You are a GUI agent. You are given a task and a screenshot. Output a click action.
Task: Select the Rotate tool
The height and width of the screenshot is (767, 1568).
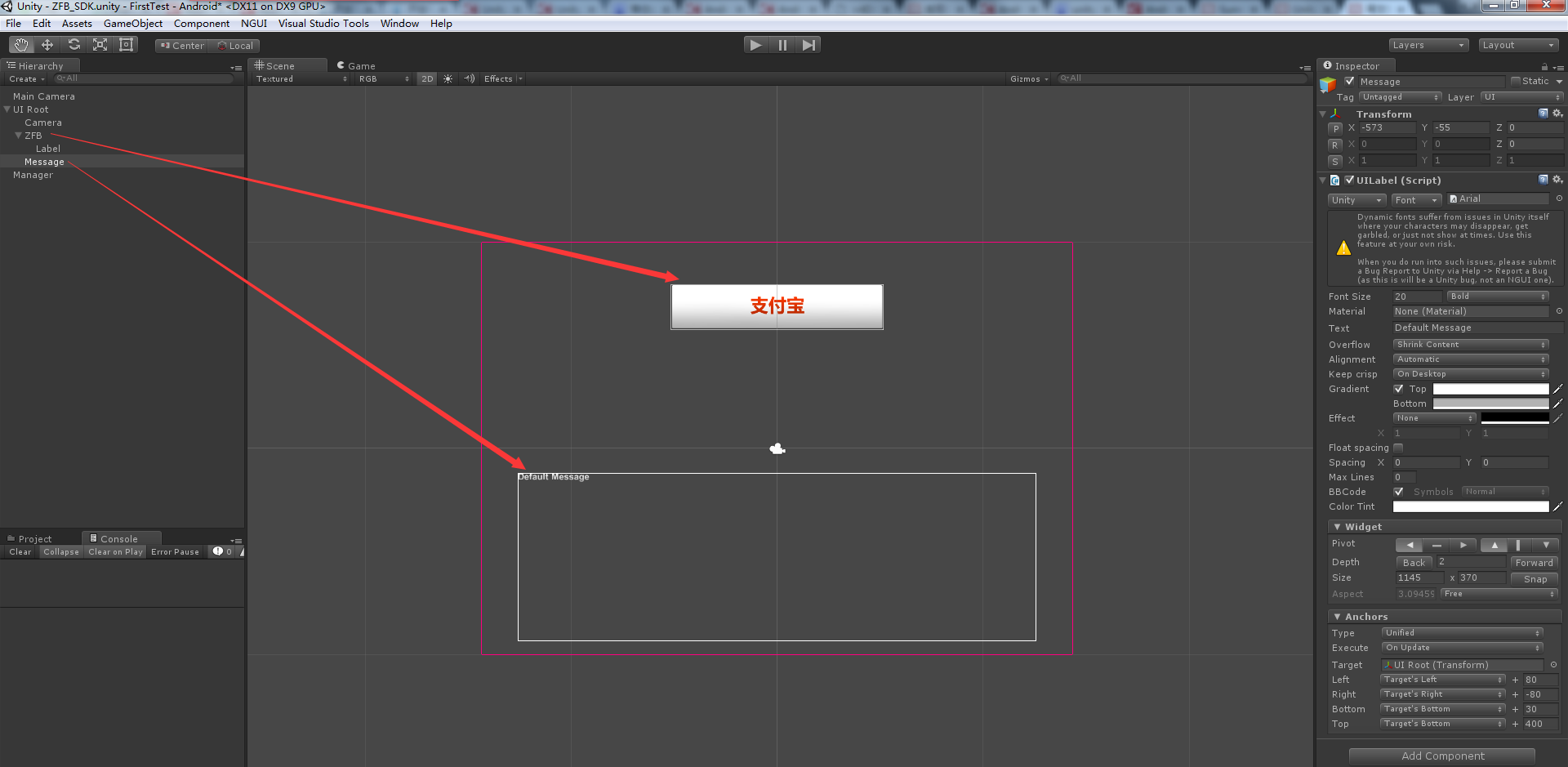[x=73, y=45]
